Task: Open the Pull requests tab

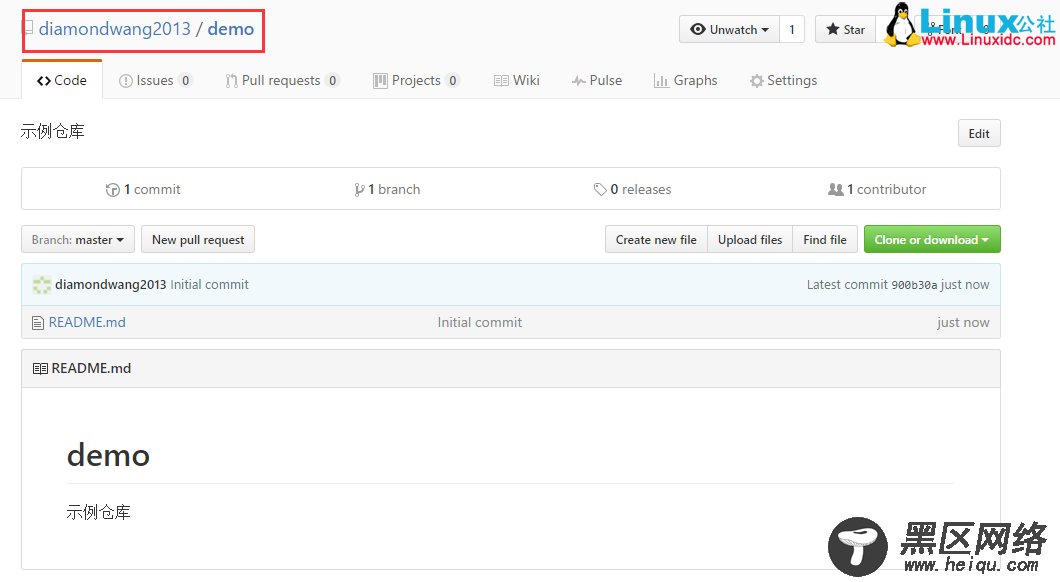Action: pyautogui.click(x=282, y=80)
